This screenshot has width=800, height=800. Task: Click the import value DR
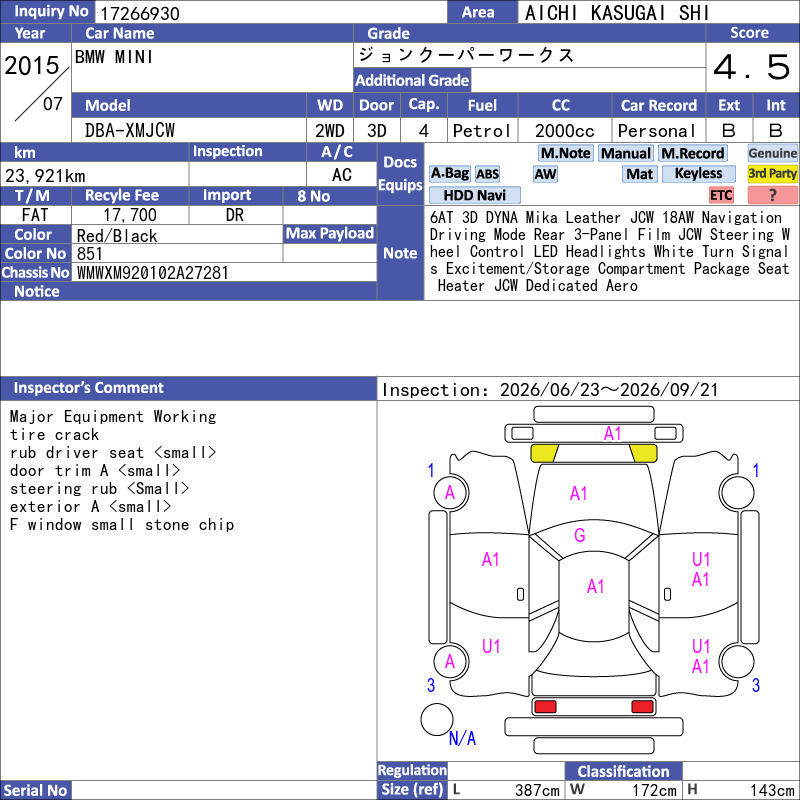235,215
